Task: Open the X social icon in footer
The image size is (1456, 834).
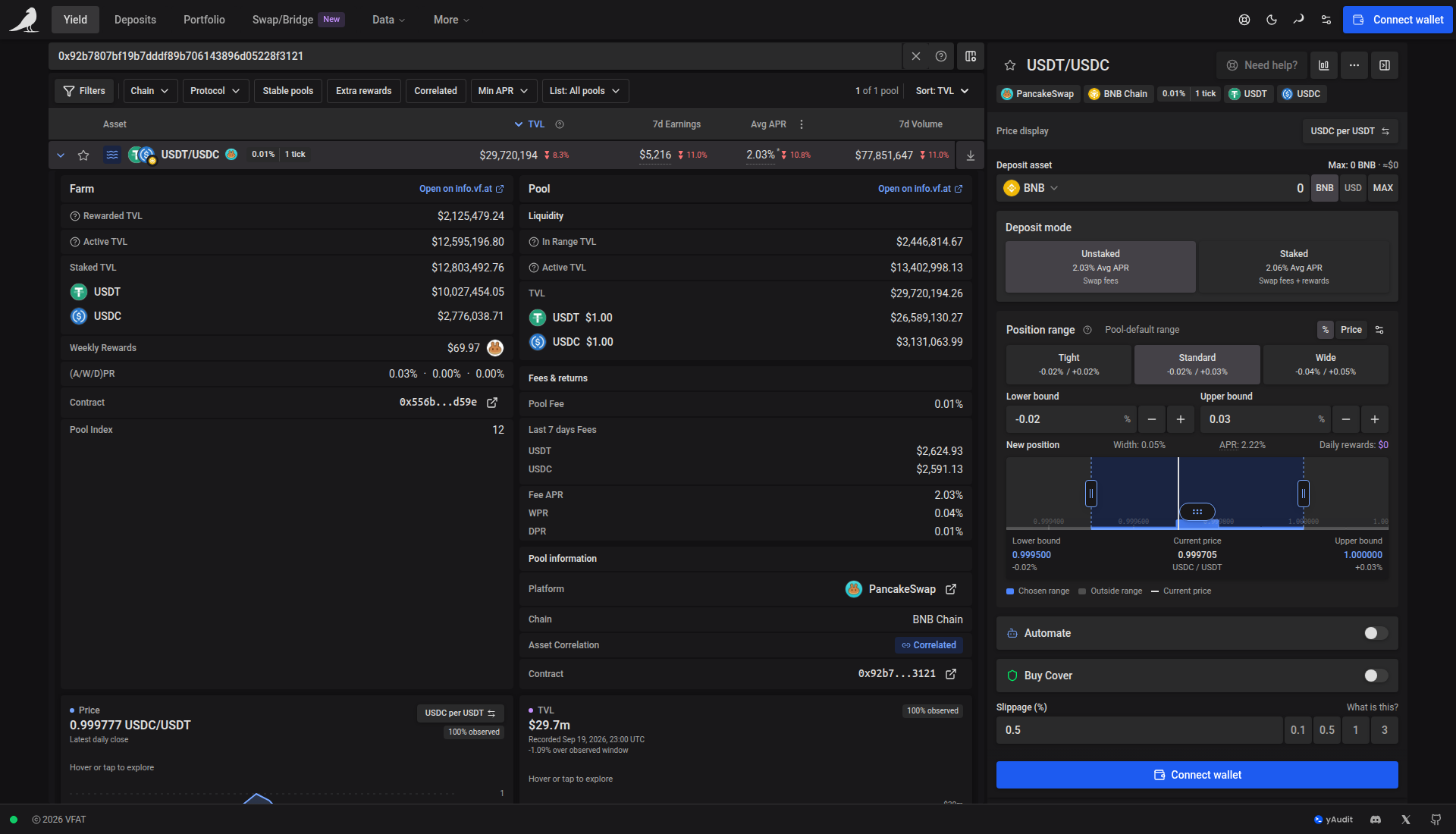Action: point(1406,820)
